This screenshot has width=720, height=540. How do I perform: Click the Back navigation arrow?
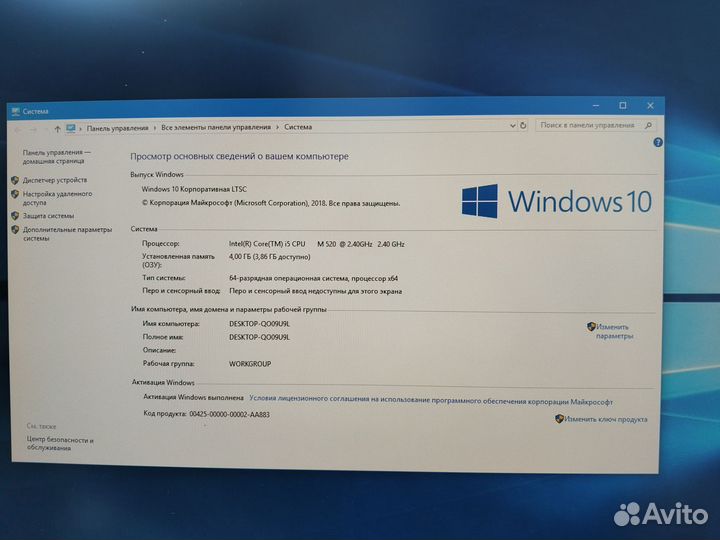click(x=17, y=128)
